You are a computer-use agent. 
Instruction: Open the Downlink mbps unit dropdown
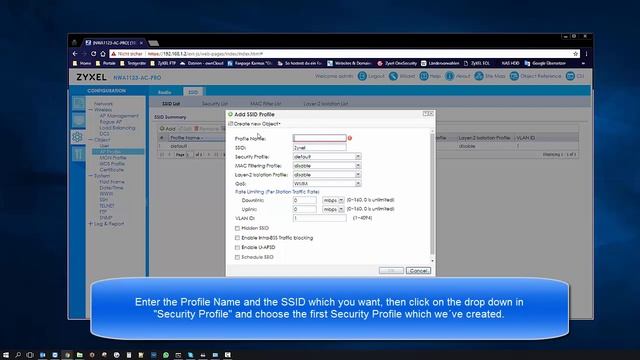click(341, 200)
